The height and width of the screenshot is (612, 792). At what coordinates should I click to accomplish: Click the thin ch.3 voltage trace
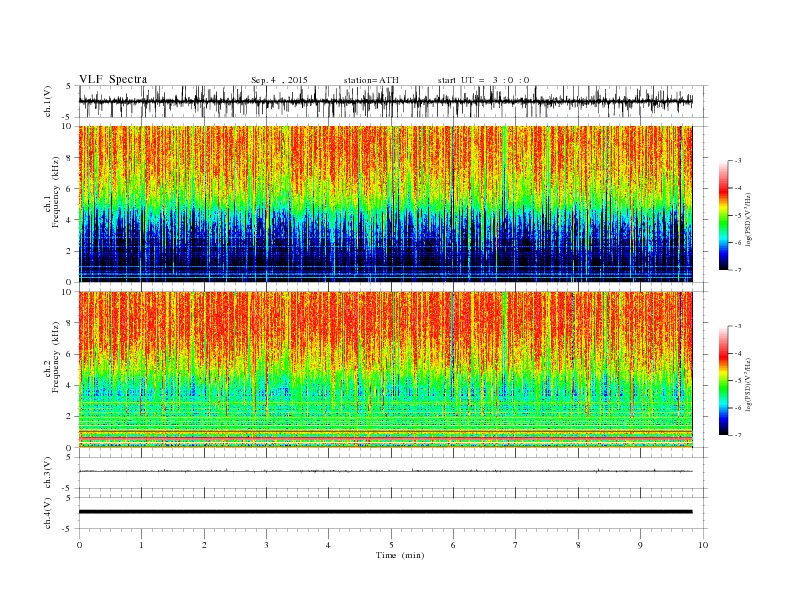click(x=386, y=471)
